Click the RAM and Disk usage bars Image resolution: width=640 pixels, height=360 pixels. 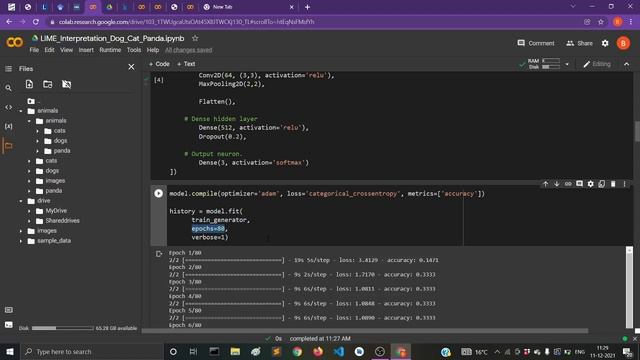click(x=545, y=64)
